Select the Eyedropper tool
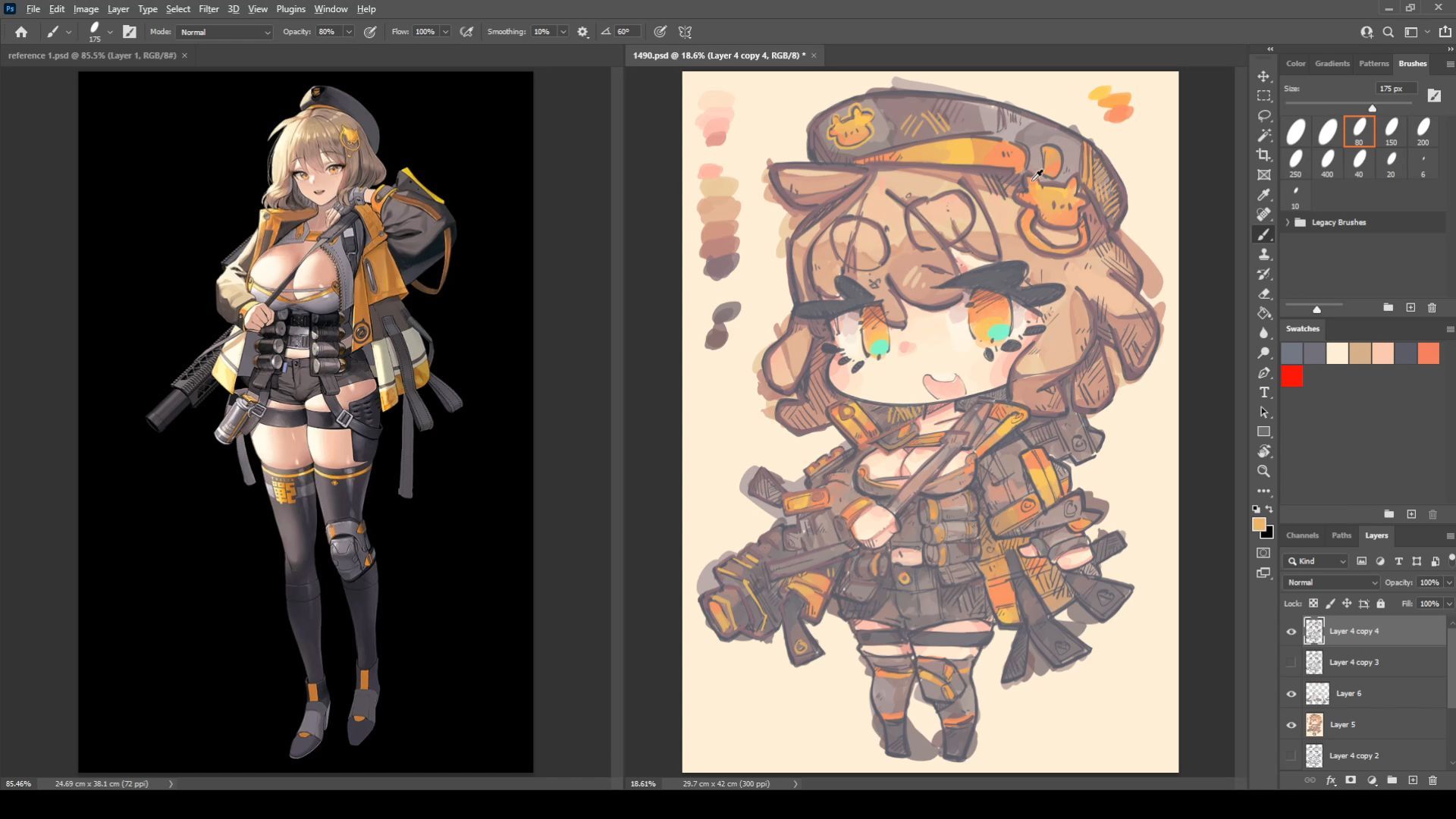 coord(1263,195)
